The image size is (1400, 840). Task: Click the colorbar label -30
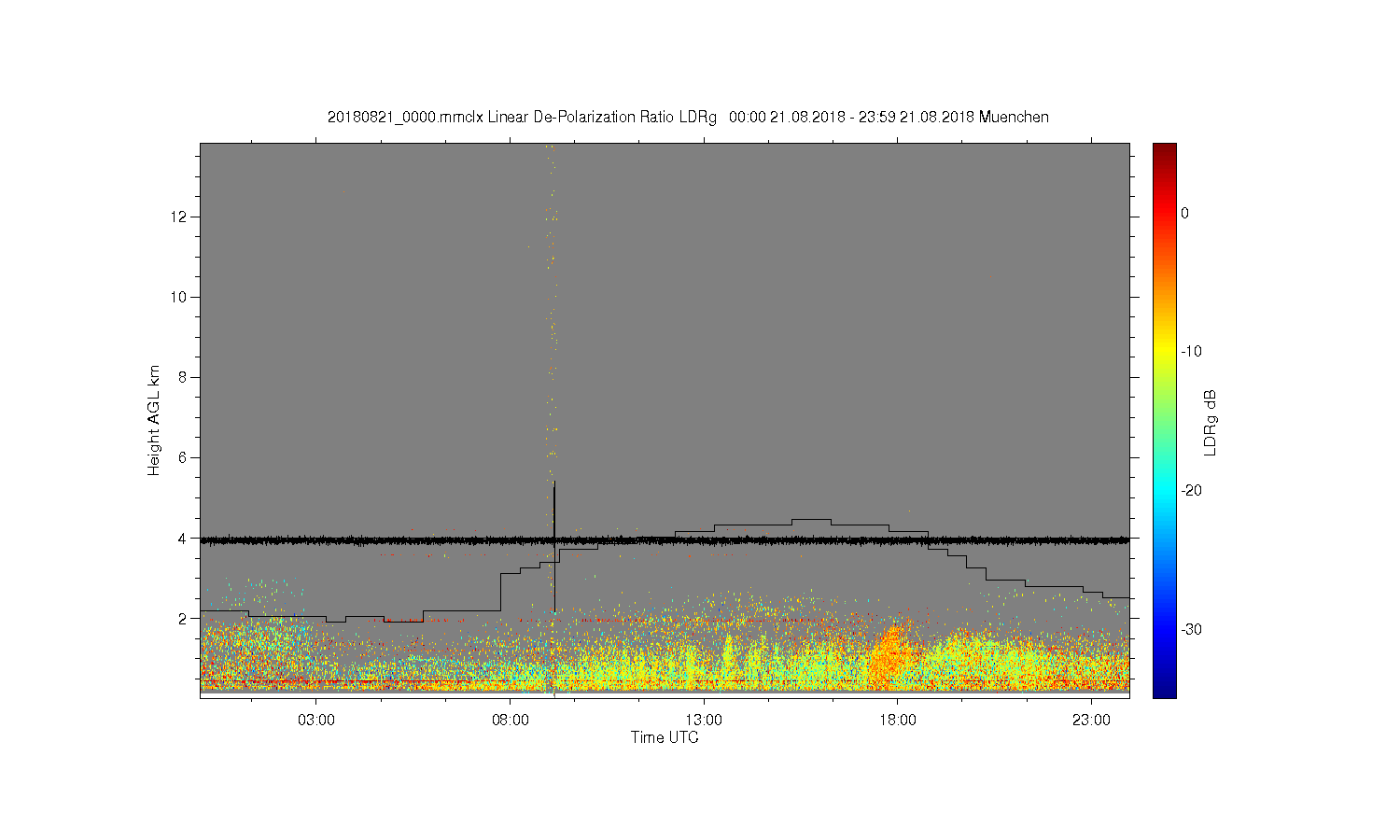(x=1191, y=629)
